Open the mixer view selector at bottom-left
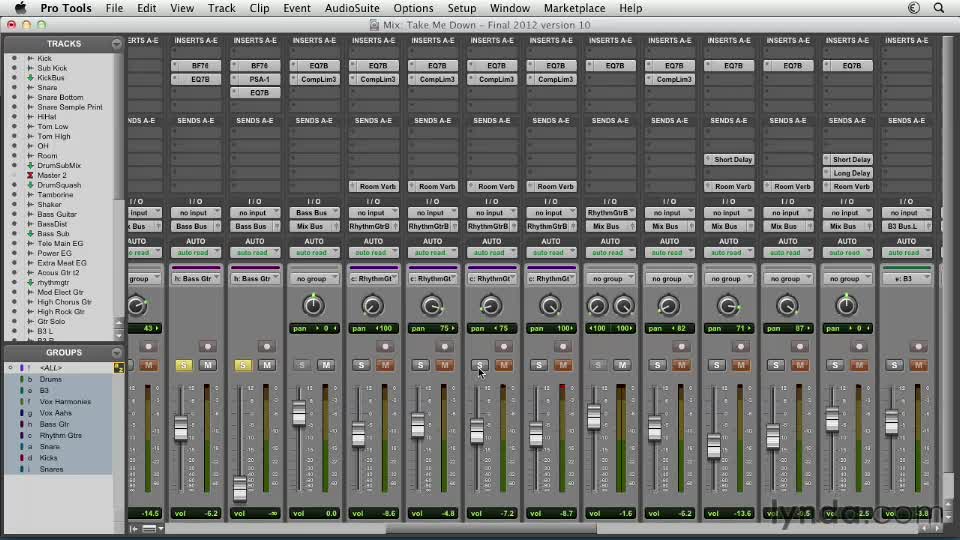Screen dimensions: 960x540 (x=152, y=528)
